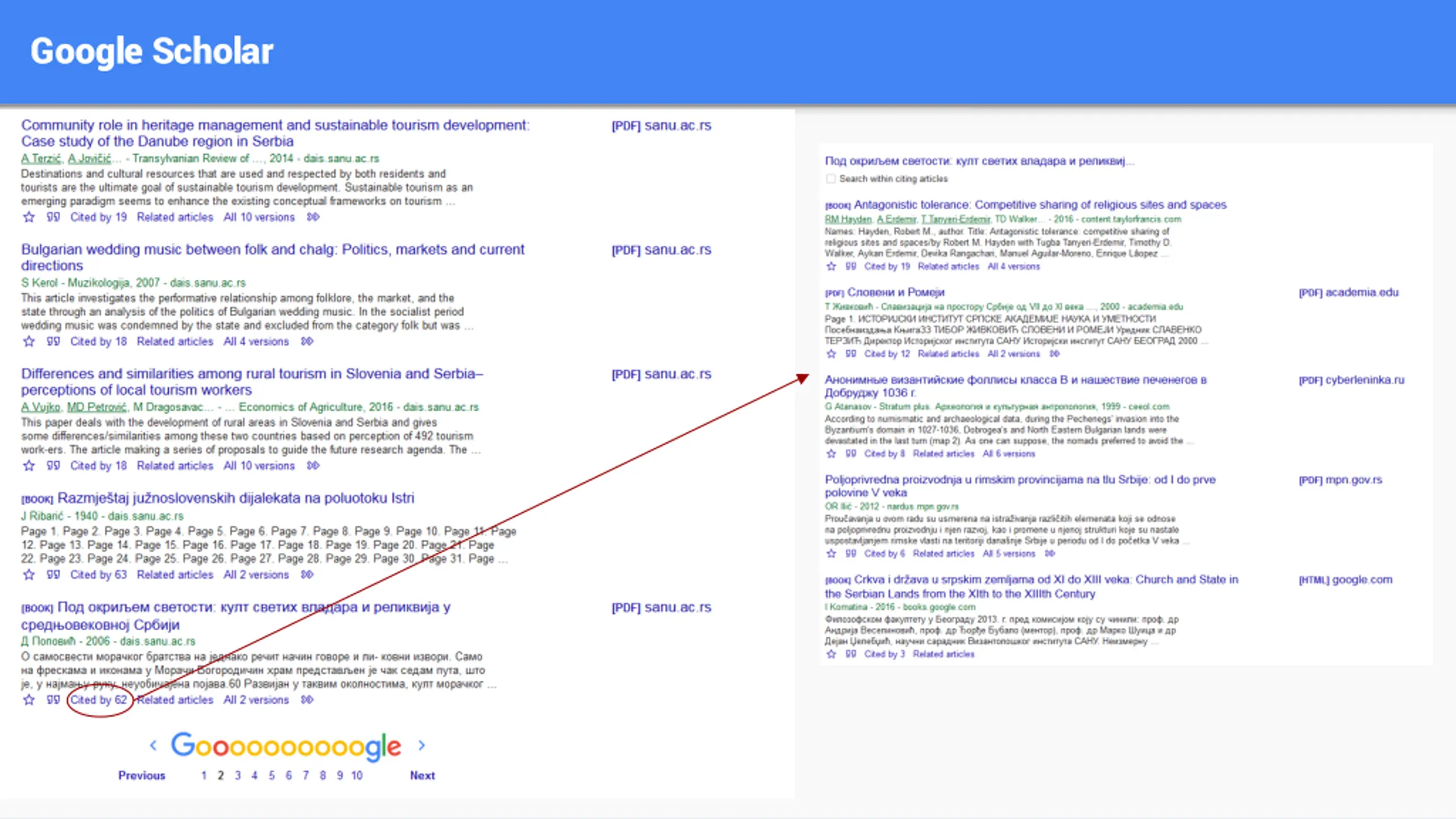Go to results page 1
1456x819 pixels.
(x=204, y=776)
